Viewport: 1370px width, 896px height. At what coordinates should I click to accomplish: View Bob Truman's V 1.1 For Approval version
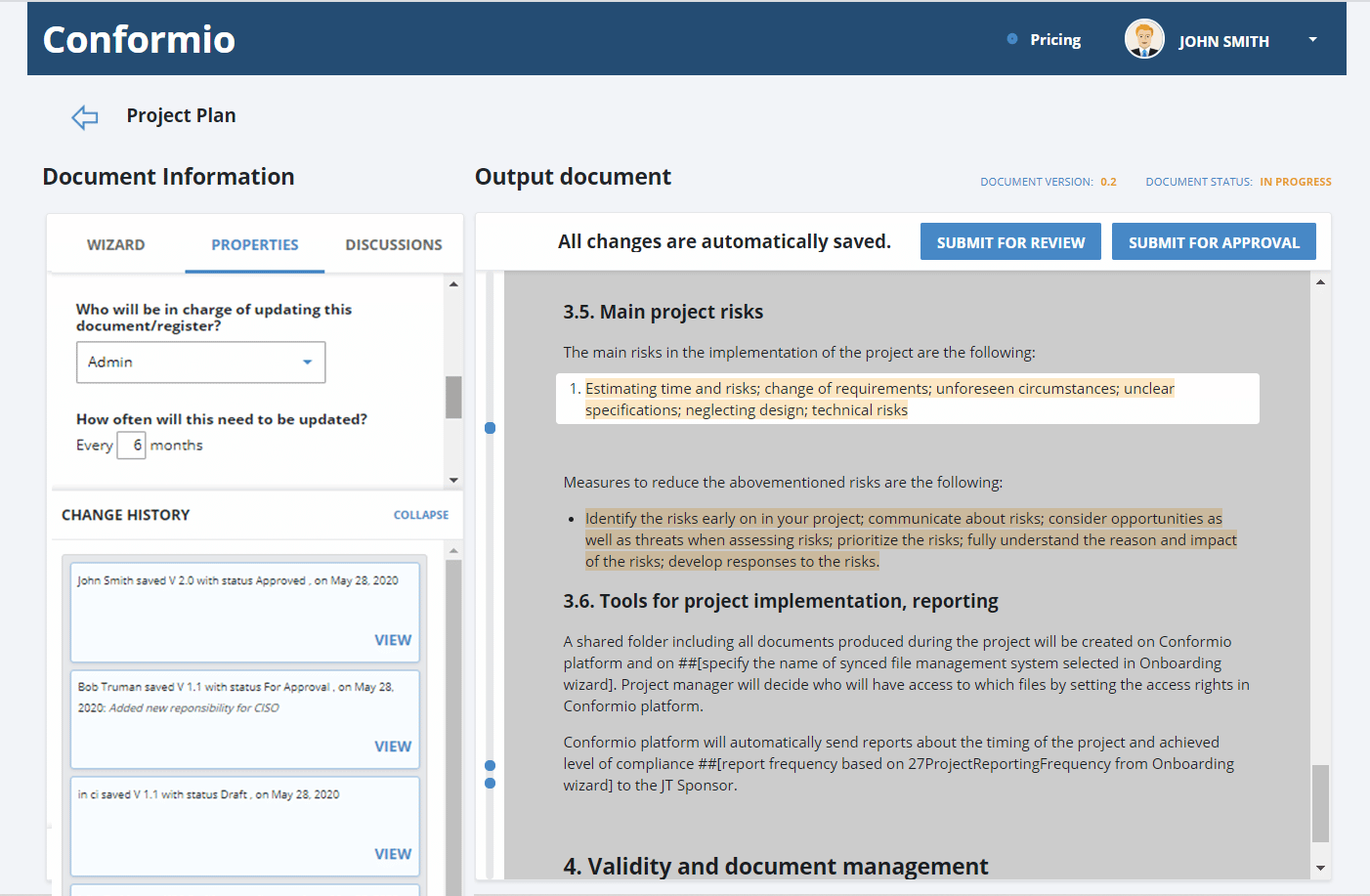click(x=393, y=747)
